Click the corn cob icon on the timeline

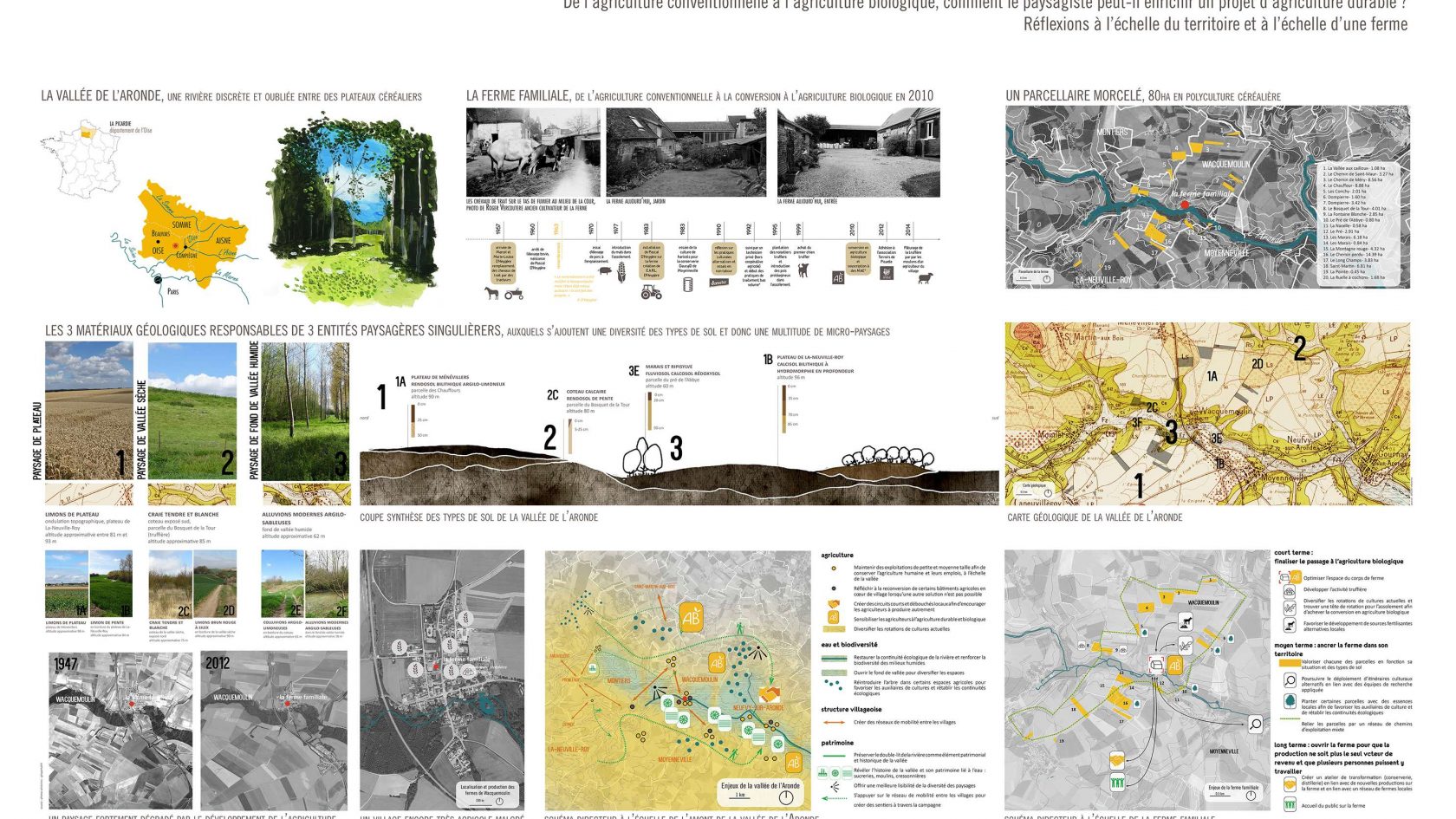pyautogui.click(x=621, y=271)
